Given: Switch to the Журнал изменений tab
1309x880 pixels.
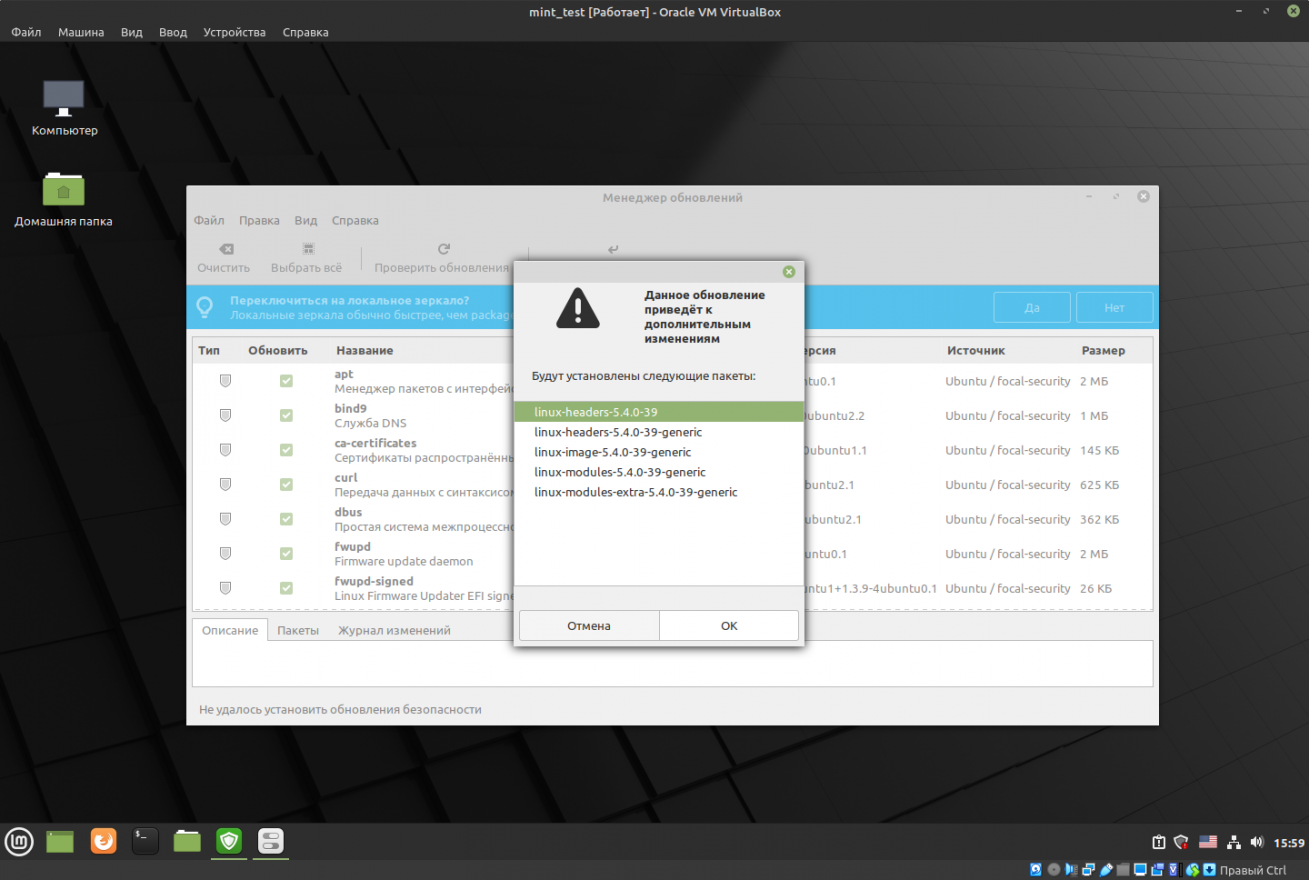Looking at the screenshot, I should tap(394, 630).
